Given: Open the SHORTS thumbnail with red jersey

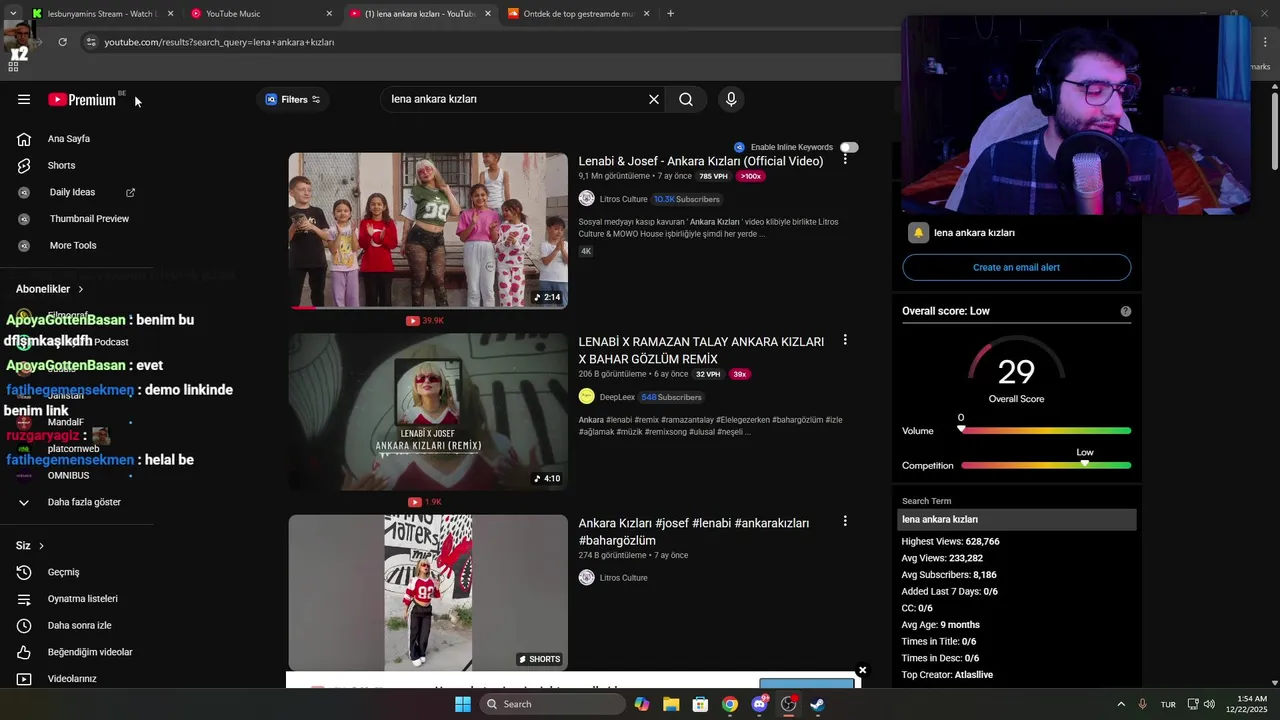Looking at the screenshot, I should 428,593.
